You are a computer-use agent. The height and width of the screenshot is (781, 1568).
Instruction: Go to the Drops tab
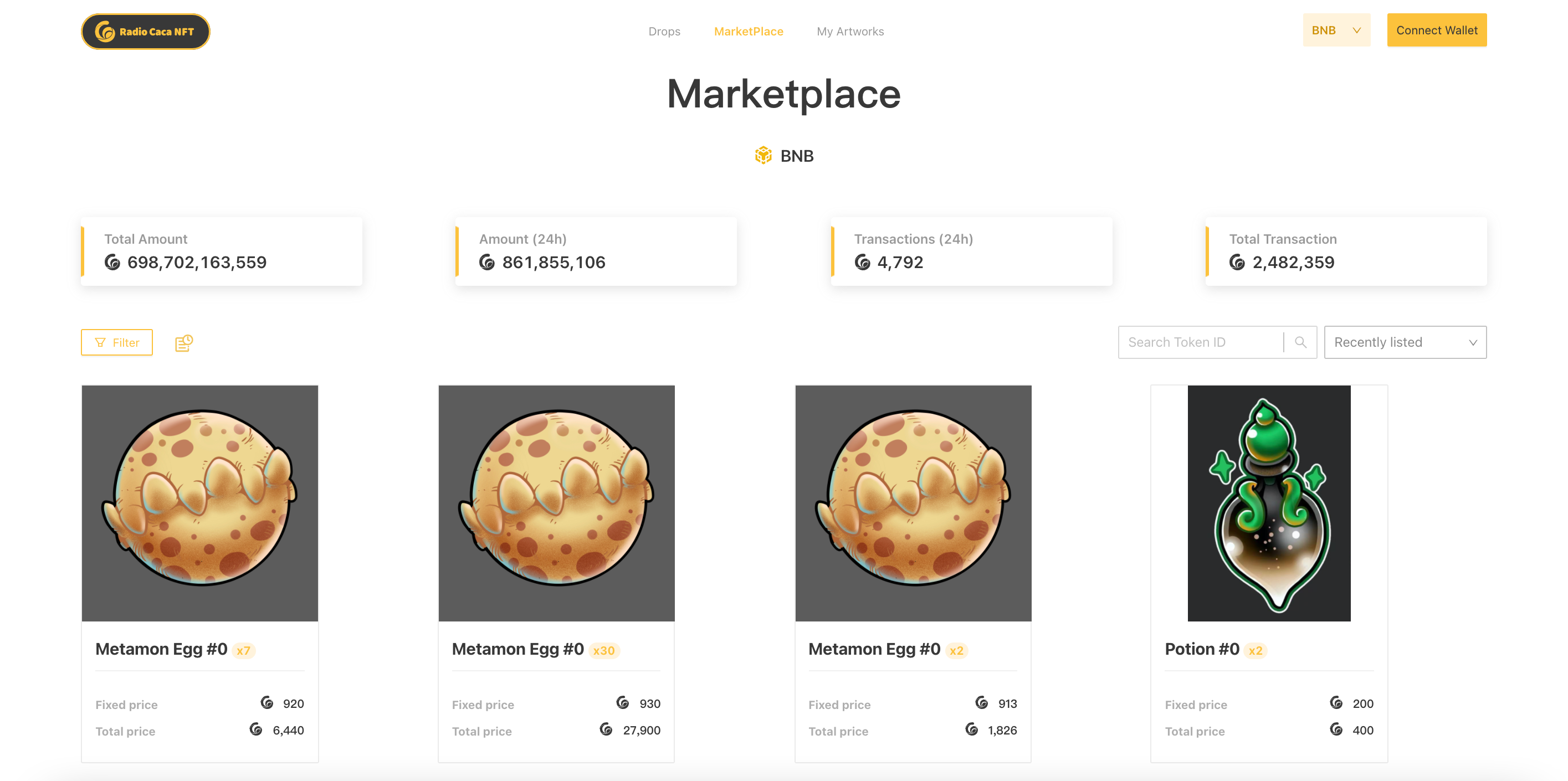click(664, 31)
